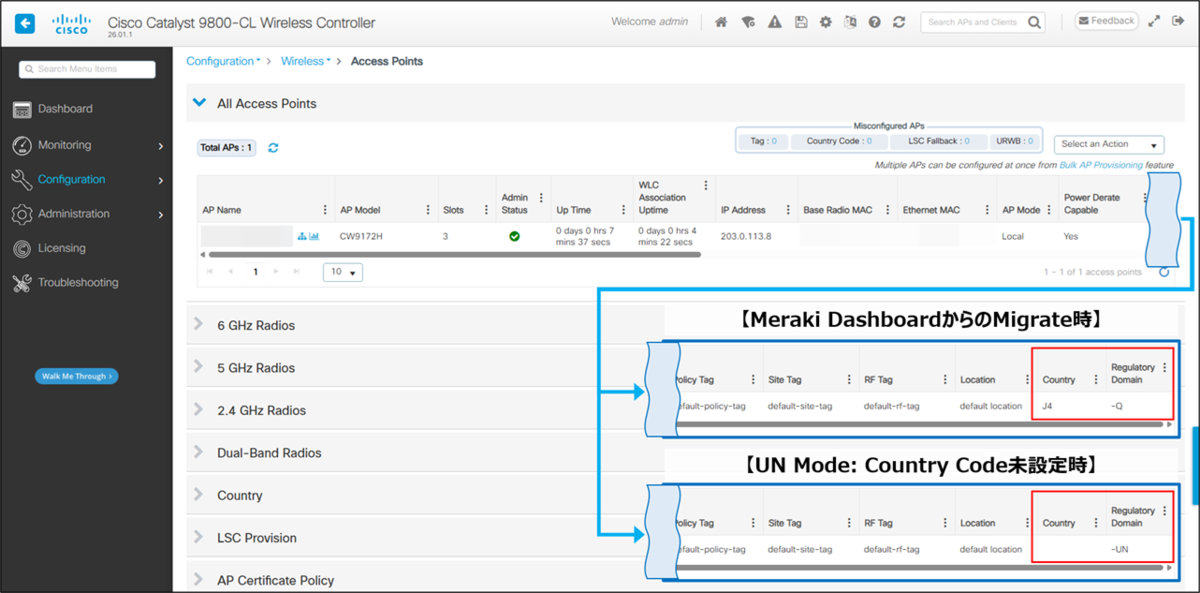Expand the 6 GHz Radios section

click(198, 325)
